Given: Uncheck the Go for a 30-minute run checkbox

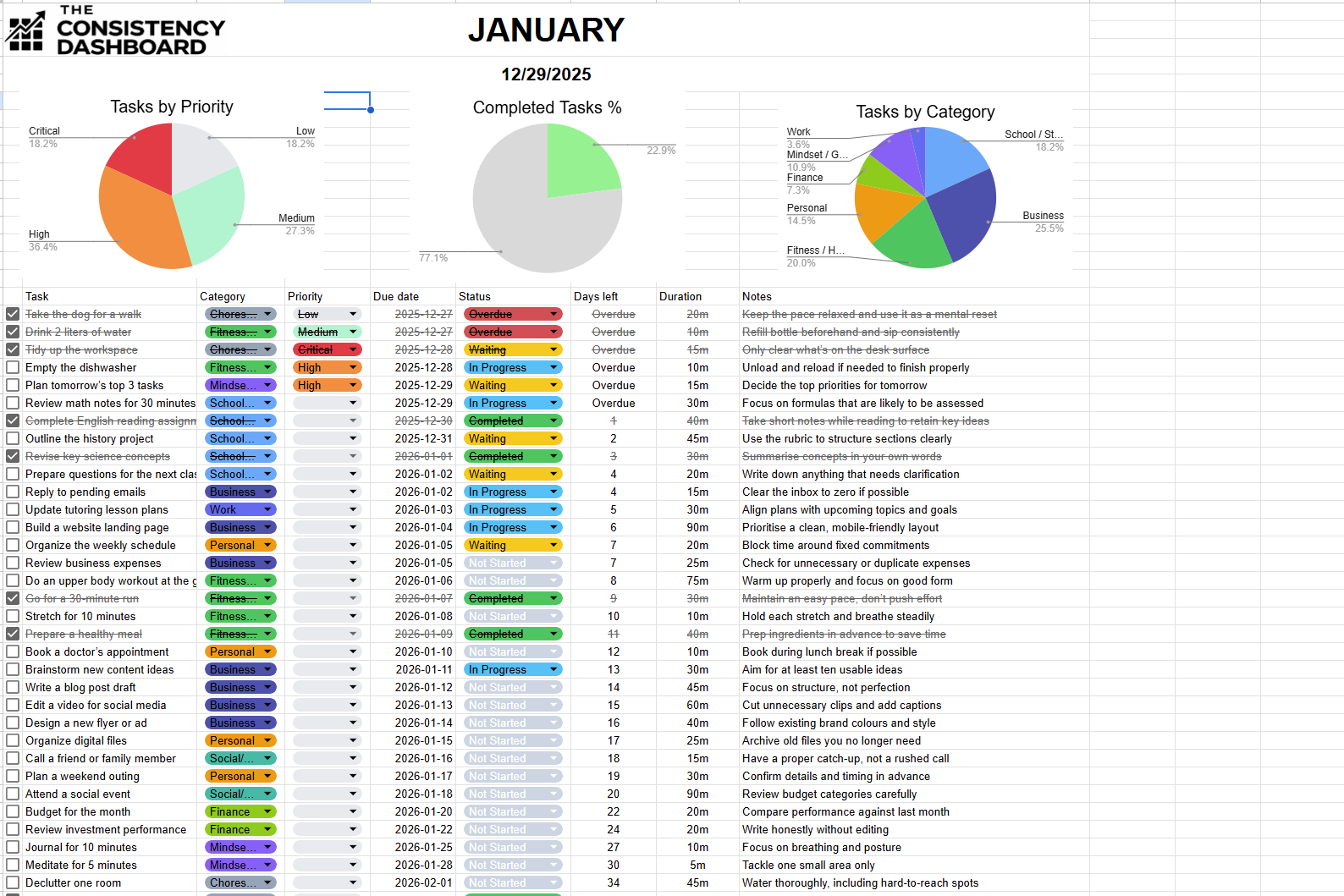Looking at the screenshot, I should pos(13,598).
